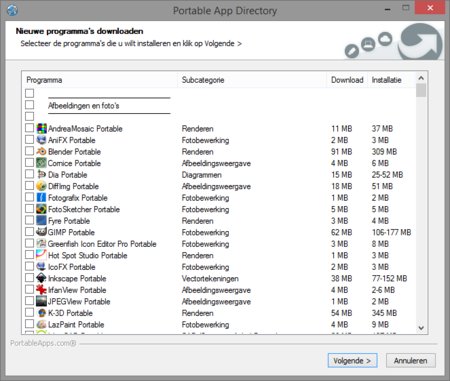Click the Hot Spot Studio Portable icon
The width and height of the screenshot is (450, 381).
coord(41,255)
